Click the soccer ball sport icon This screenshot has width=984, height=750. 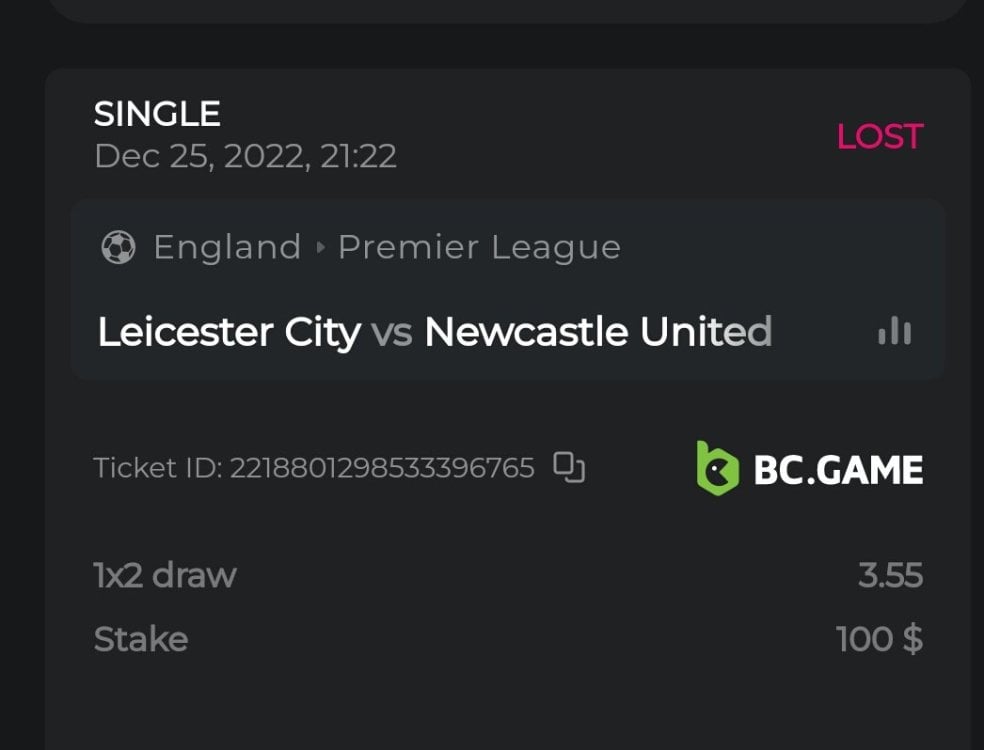click(x=118, y=247)
